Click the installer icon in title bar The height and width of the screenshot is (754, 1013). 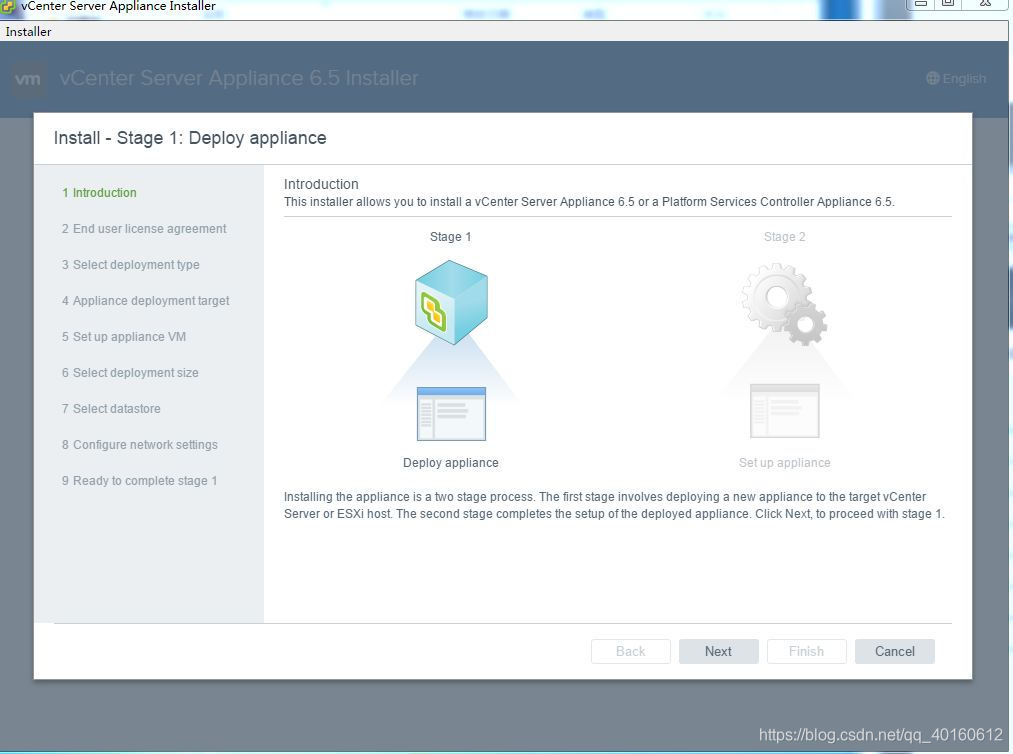point(8,6)
